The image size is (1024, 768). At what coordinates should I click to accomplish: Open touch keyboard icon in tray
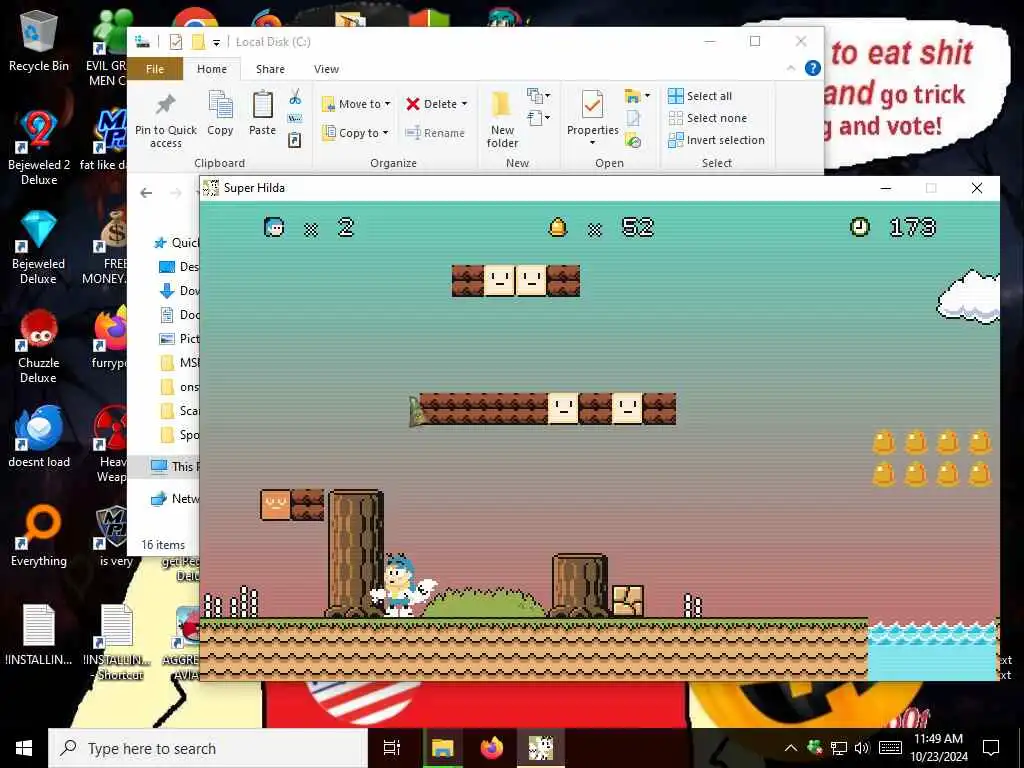coord(891,748)
